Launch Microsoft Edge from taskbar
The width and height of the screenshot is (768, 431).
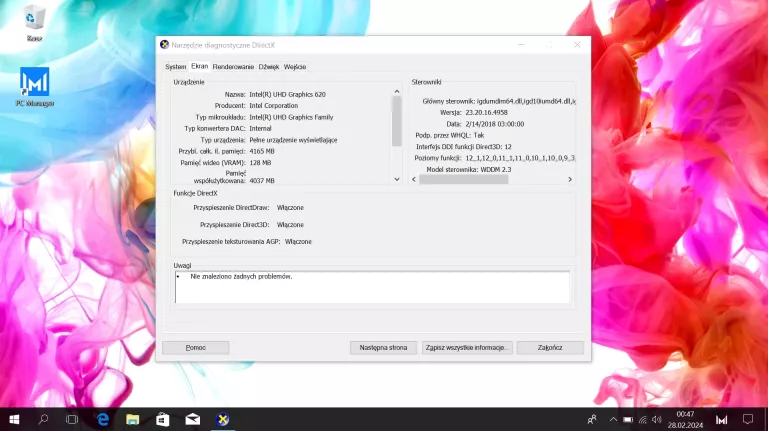pos(102,420)
